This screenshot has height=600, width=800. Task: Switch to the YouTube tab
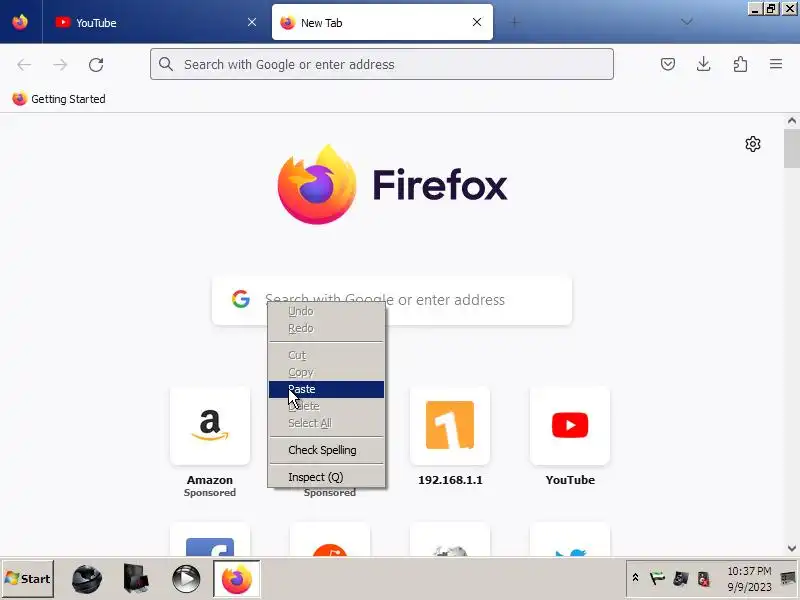tap(153, 22)
